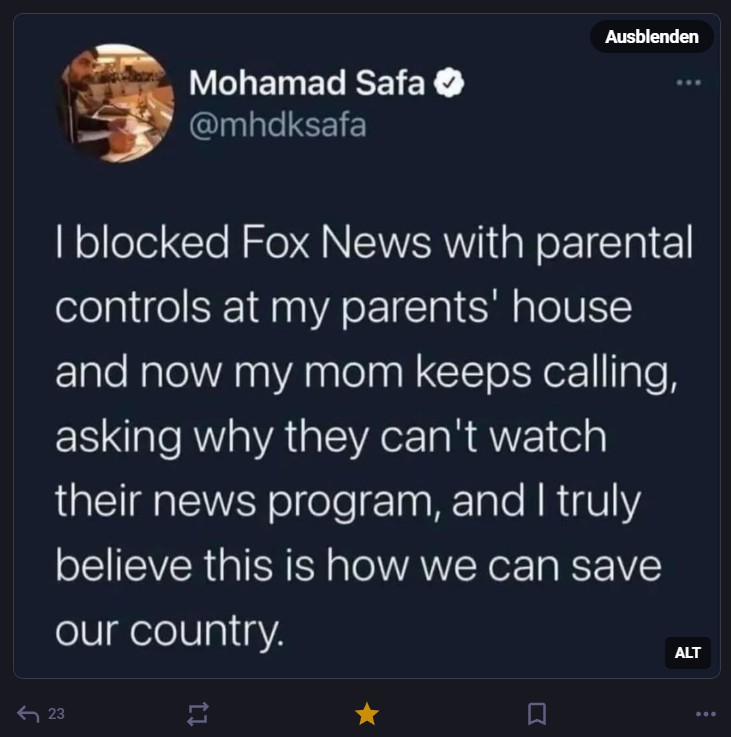Boost the post with the repeat arrows icon

197,713
